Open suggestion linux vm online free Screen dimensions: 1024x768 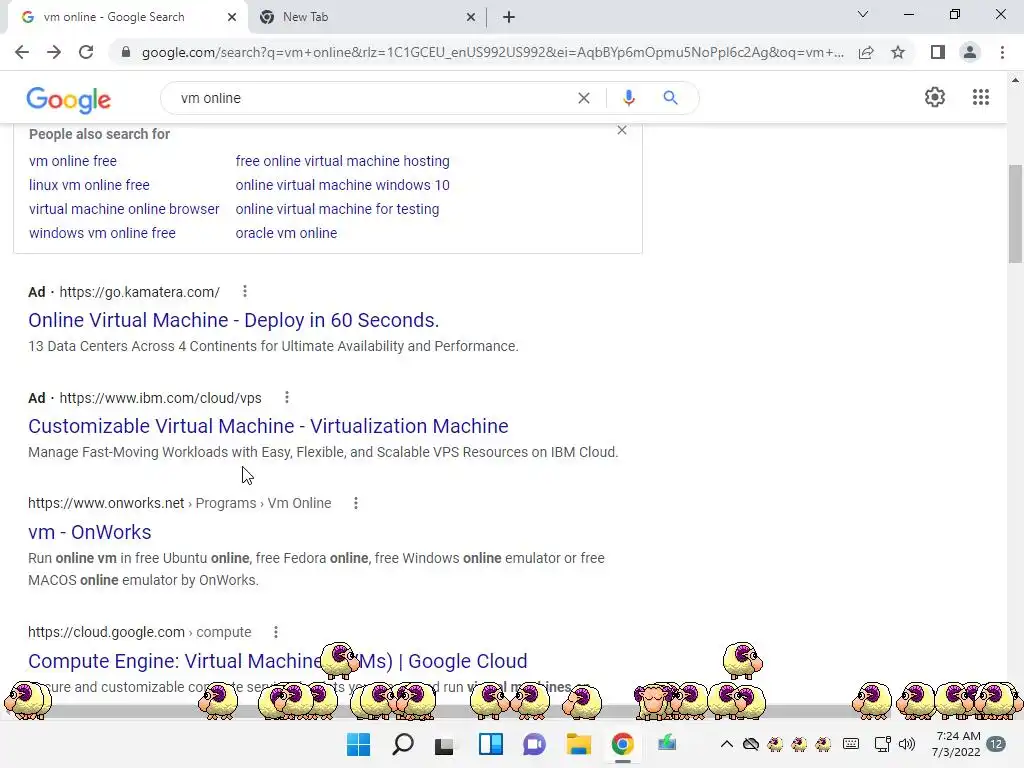coord(89,185)
